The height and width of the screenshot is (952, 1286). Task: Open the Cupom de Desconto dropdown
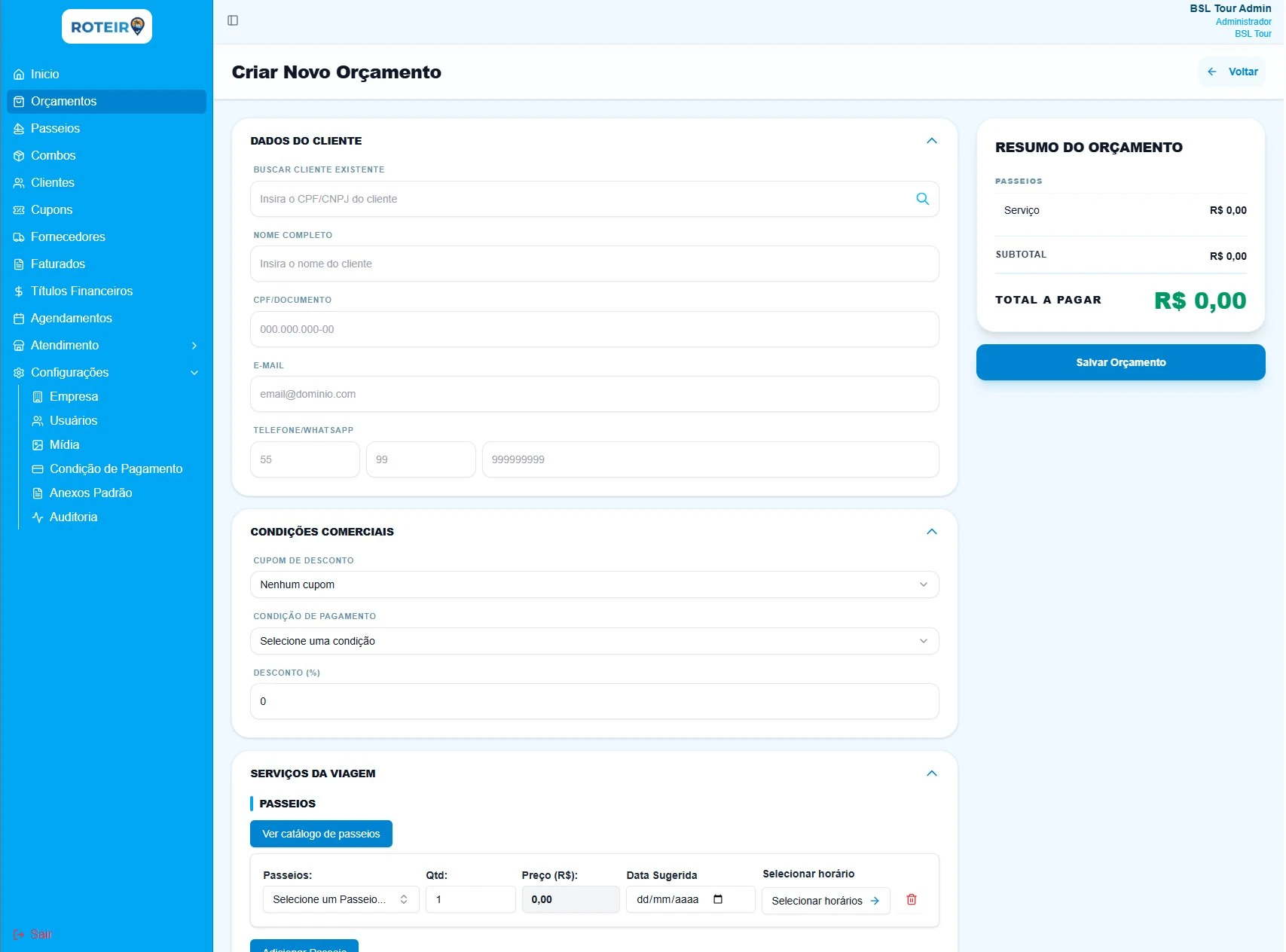coord(594,584)
